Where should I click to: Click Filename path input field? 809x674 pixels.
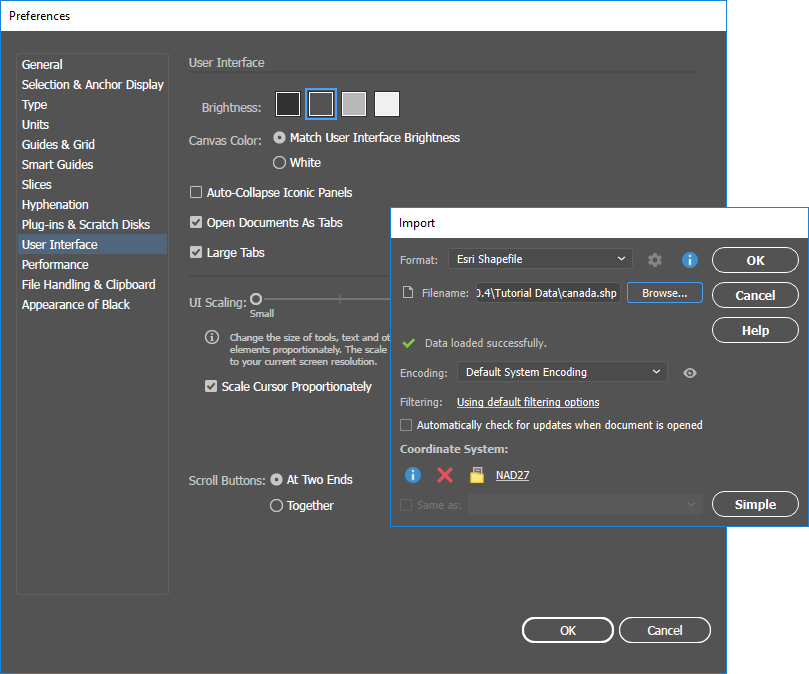(548, 293)
